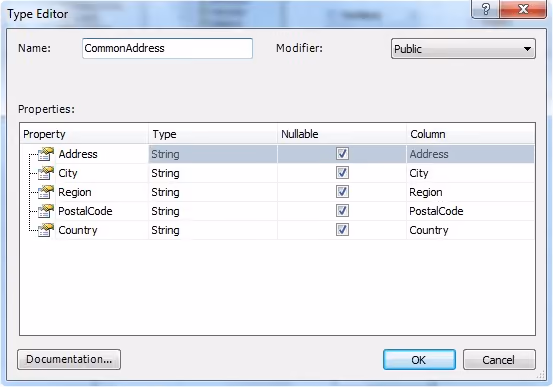Screen dimensions: 553x387
Task: Toggle Nullable checkbox for Address
Action: (x=342, y=154)
